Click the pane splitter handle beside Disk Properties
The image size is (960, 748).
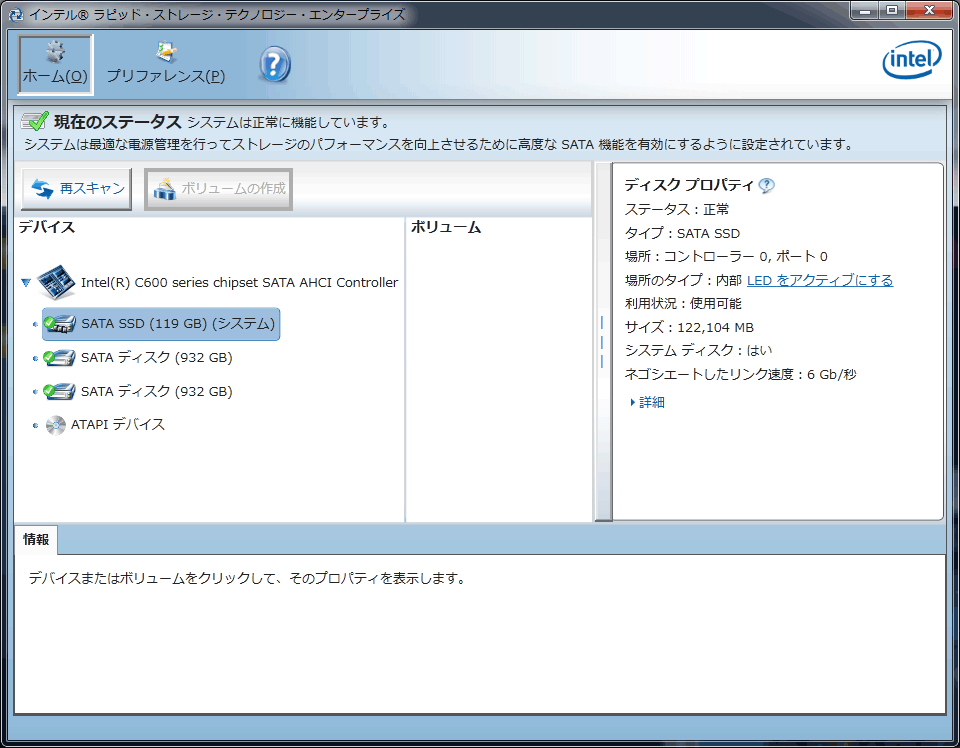tap(602, 342)
